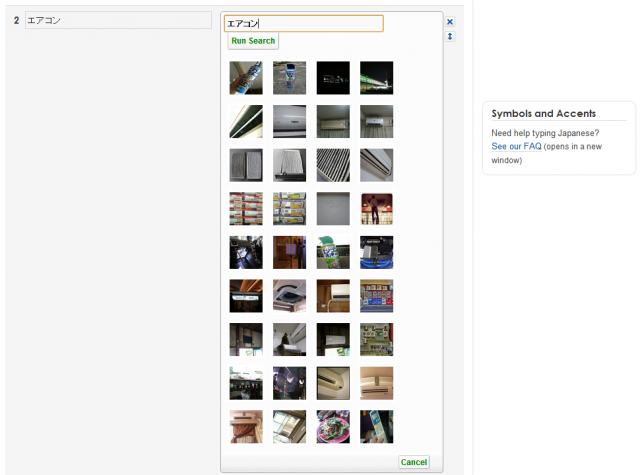The width and height of the screenshot is (640, 475).
Task: Click the Cancel button
Action: pyautogui.click(x=414, y=462)
